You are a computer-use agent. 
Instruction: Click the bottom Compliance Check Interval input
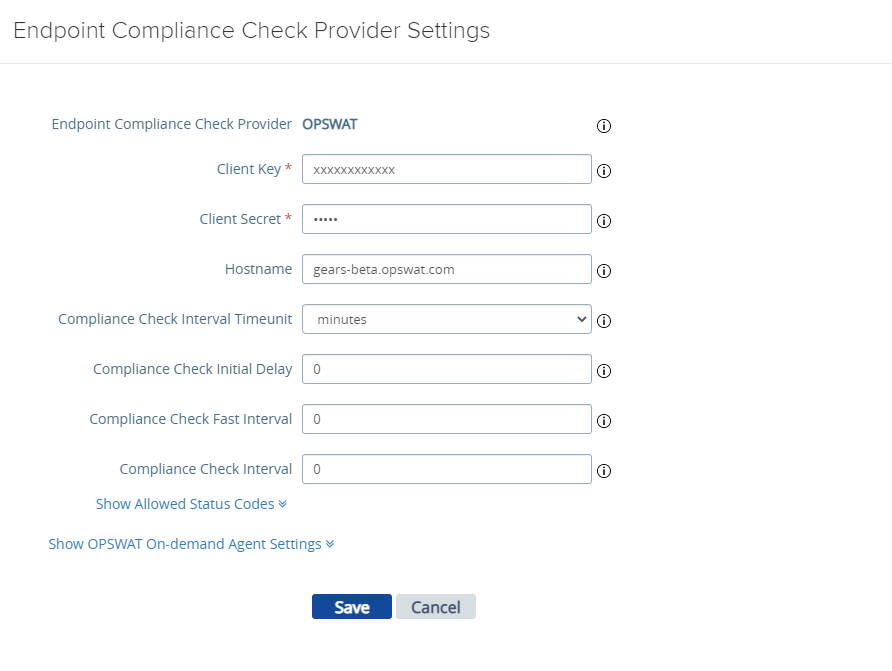[x=447, y=469]
